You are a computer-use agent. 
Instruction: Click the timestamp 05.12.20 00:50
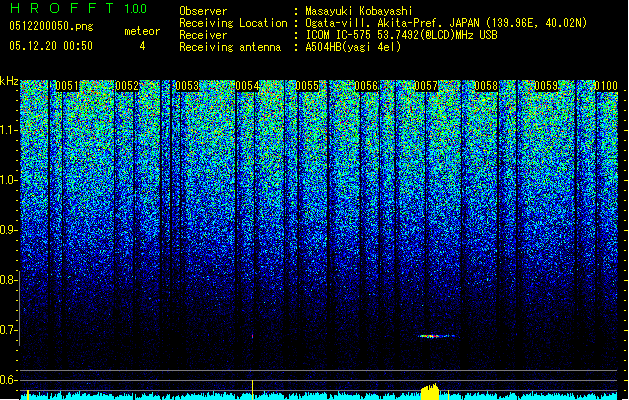click(x=51, y=46)
